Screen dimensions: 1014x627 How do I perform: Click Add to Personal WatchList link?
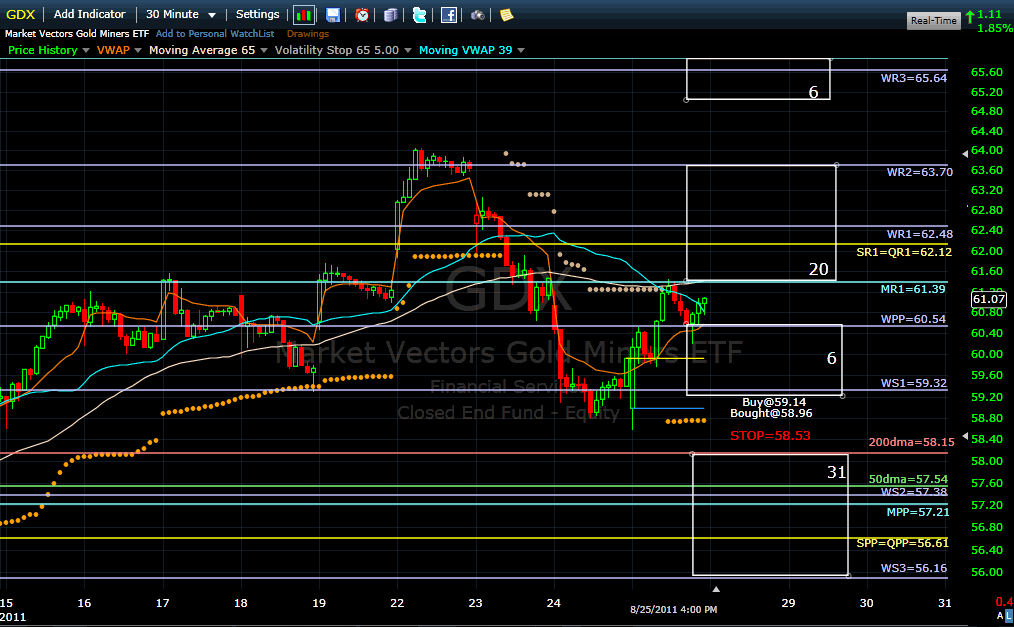point(215,34)
